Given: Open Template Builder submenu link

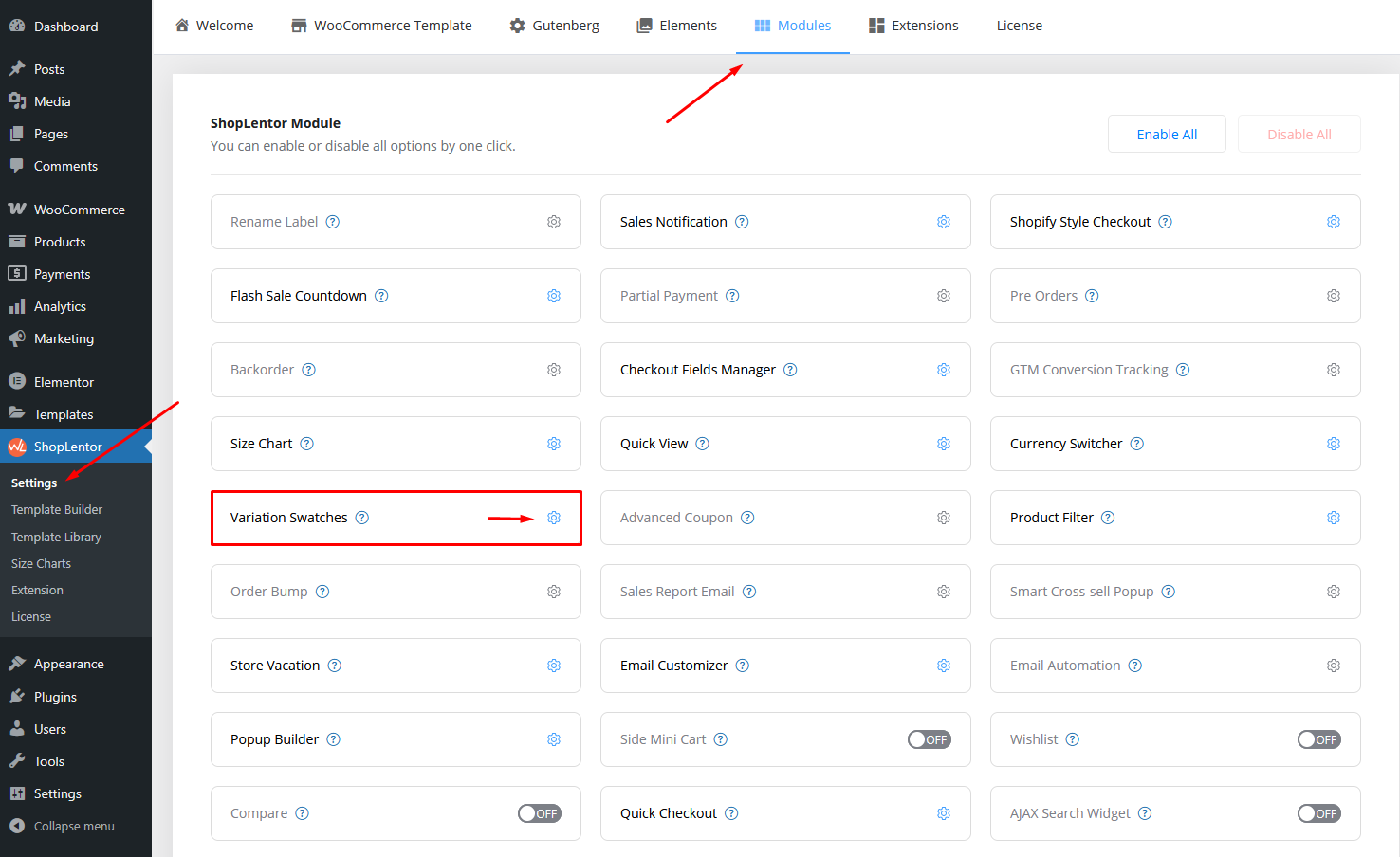Looking at the screenshot, I should (x=57, y=509).
